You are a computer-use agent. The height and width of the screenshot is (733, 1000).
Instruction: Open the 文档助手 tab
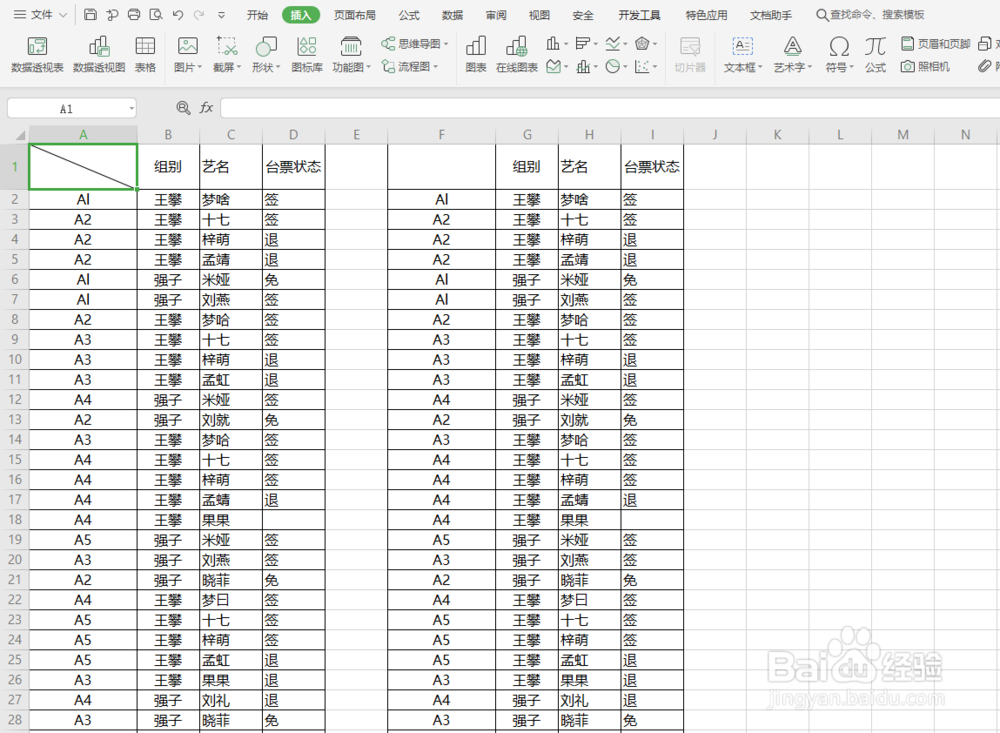pos(770,15)
